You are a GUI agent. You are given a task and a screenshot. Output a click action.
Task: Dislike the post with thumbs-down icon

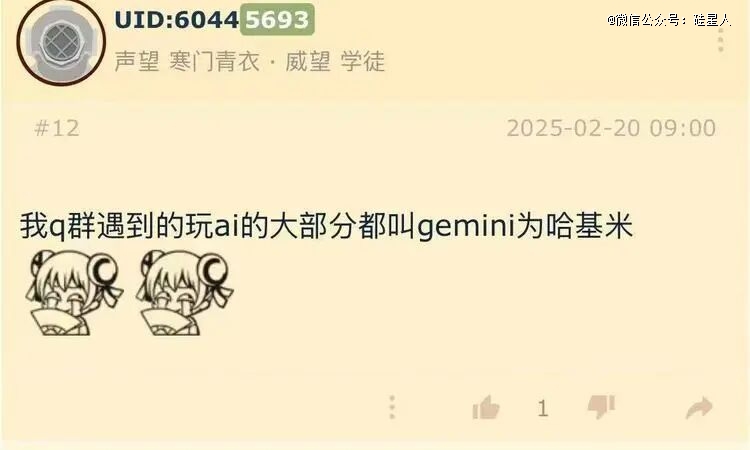pyautogui.click(x=601, y=407)
